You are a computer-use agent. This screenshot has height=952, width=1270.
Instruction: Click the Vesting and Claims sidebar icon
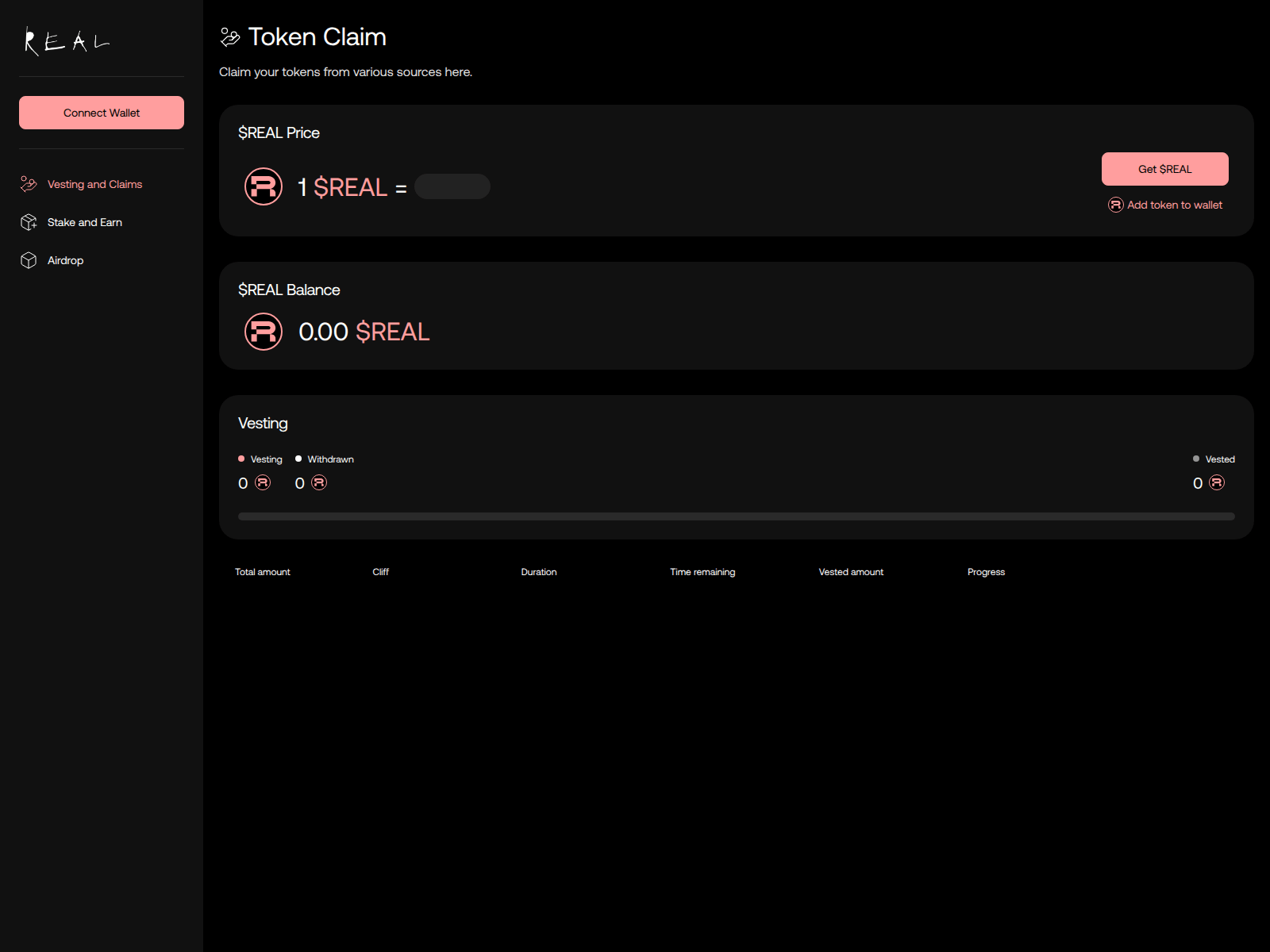(29, 183)
